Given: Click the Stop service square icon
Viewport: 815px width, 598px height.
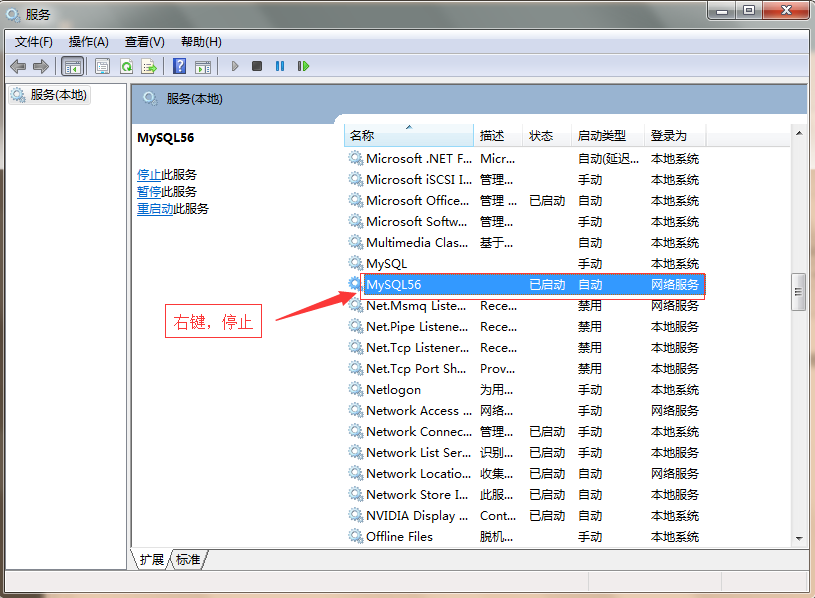Looking at the screenshot, I should coord(257,66).
